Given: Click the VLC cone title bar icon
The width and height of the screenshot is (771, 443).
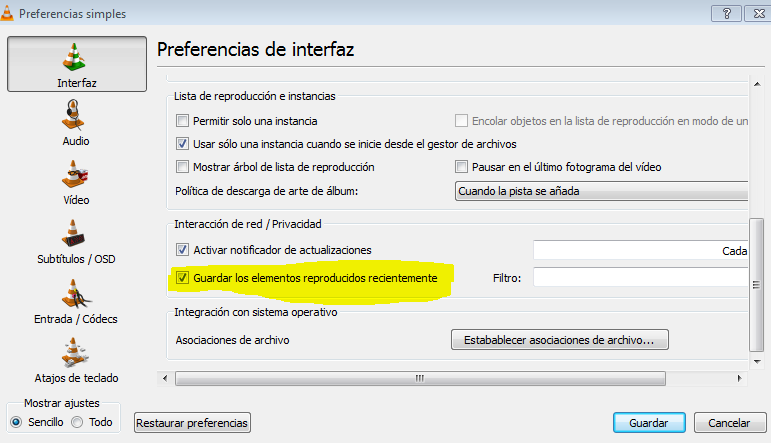Looking at the screenshot, I should 9,10.
